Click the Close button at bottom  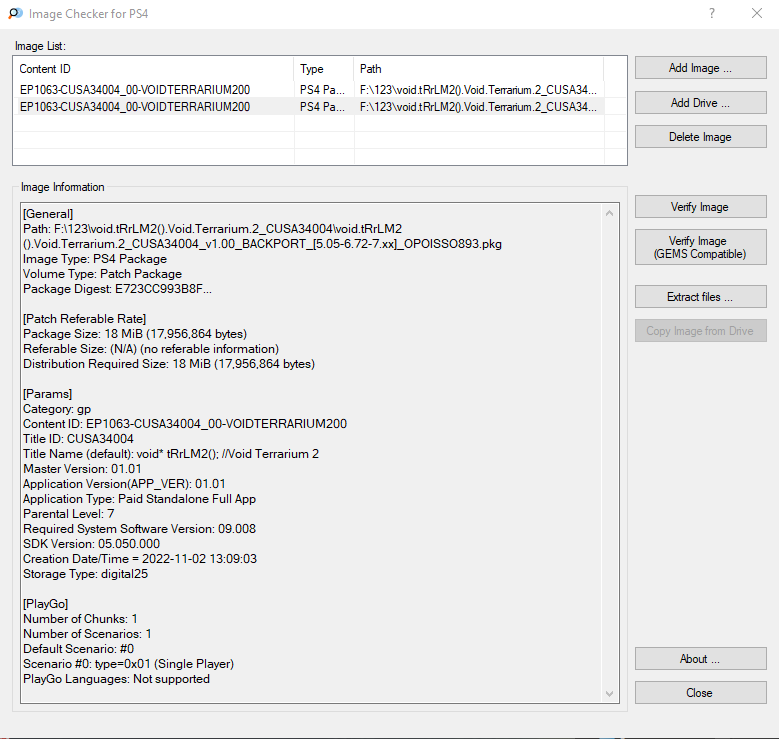701,693
